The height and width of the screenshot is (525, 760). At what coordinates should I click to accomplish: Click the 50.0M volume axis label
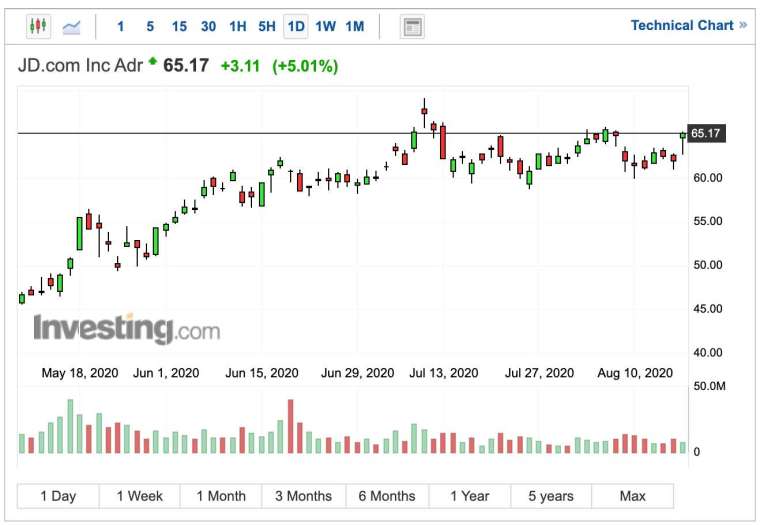click(x=710, y=386)
